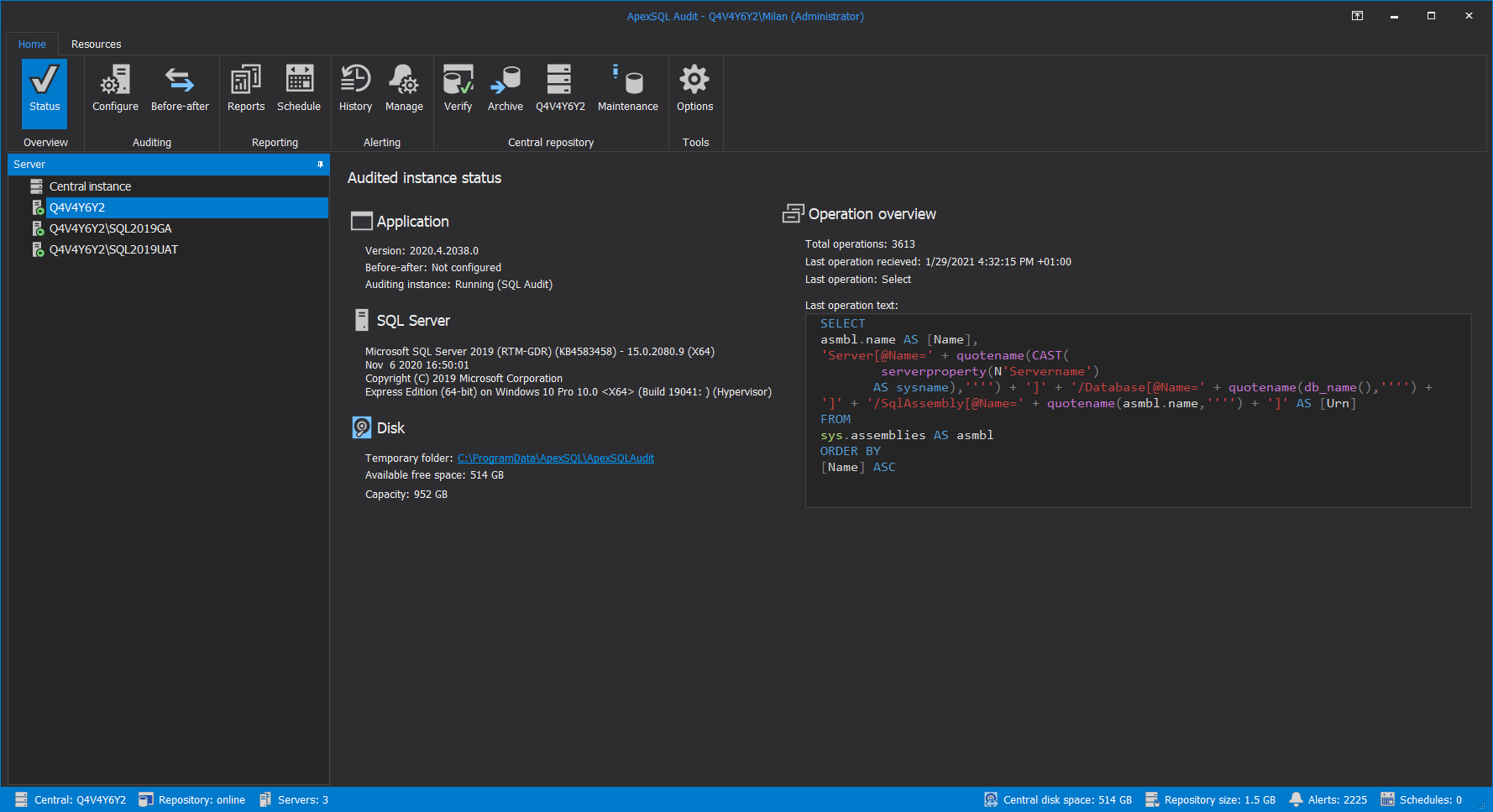Archive the central repository
Viewport: 1493px width, 812px height.
[x=505, y=88]
